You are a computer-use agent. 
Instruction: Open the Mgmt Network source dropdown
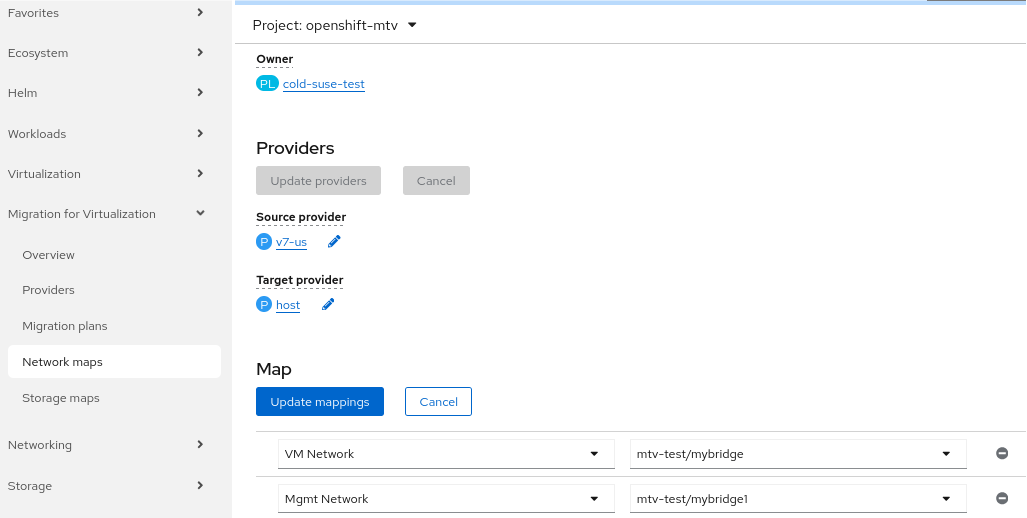pyautogui.click(x=445, y=499)
